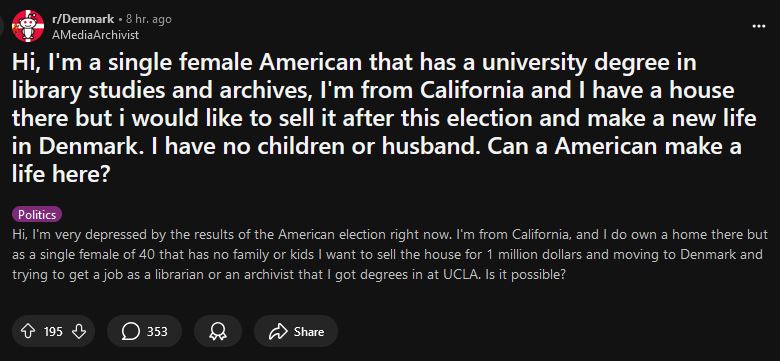Click the Share button label

308,332
